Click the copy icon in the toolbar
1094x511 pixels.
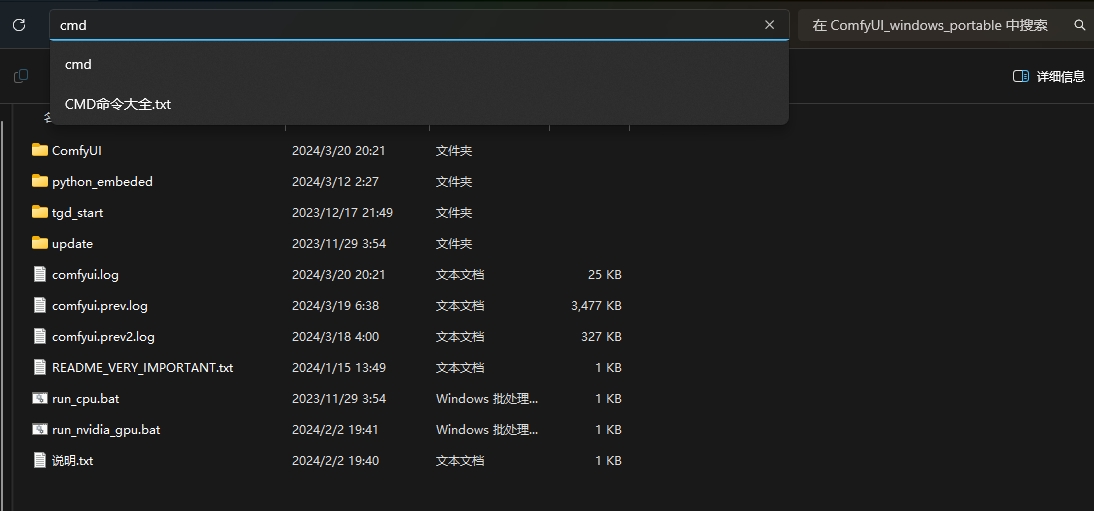click(21, 76)
